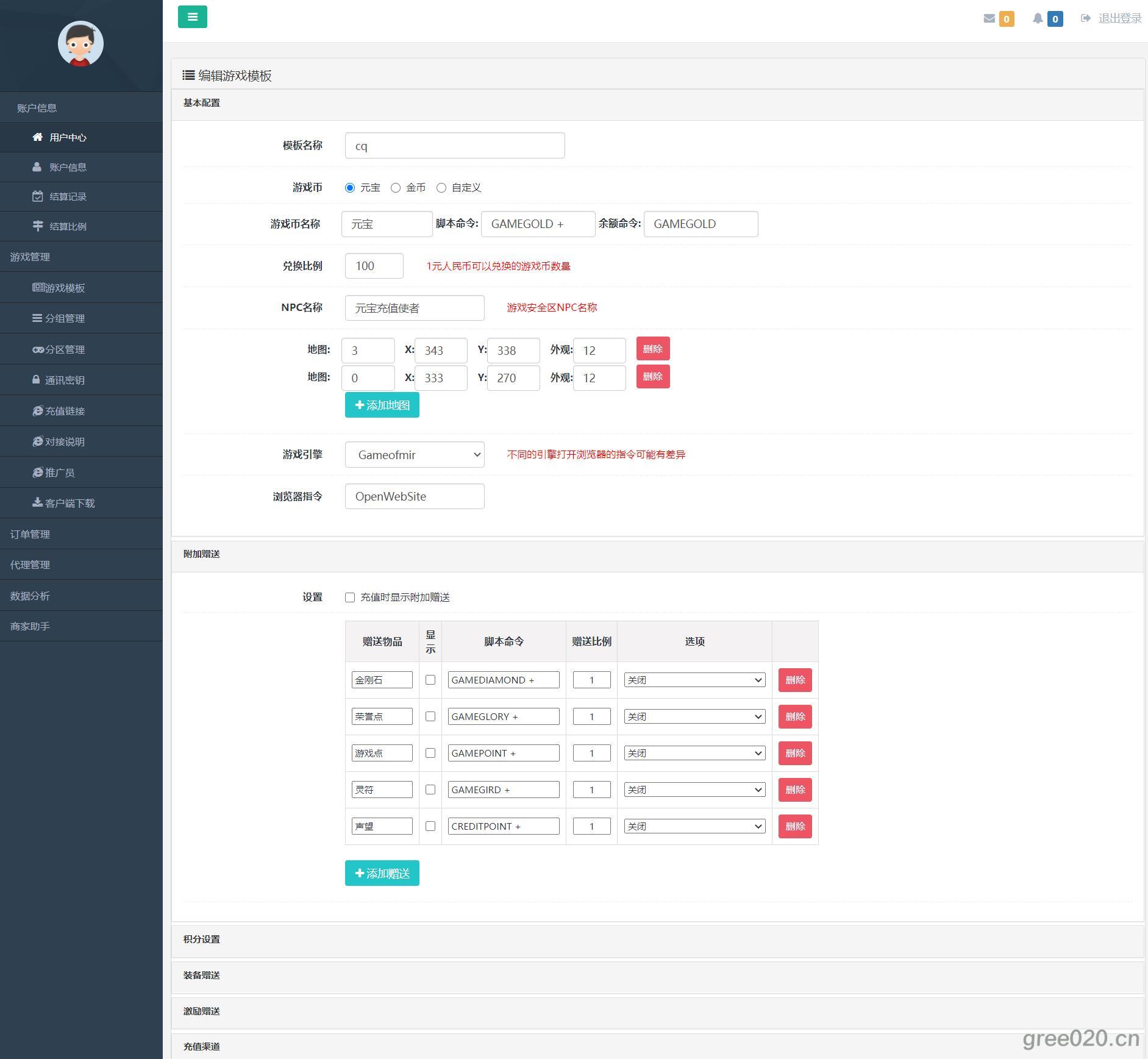Expand the 数据分析 sidebar menu
The image size is (1148, 1059).
point(30,596)
